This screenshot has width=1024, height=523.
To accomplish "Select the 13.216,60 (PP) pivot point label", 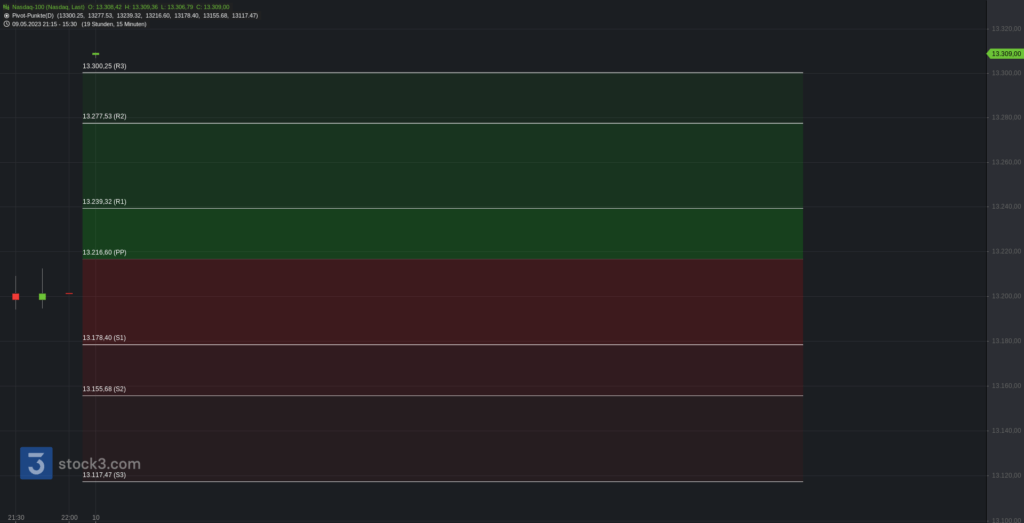I will [x=104, y=252].
